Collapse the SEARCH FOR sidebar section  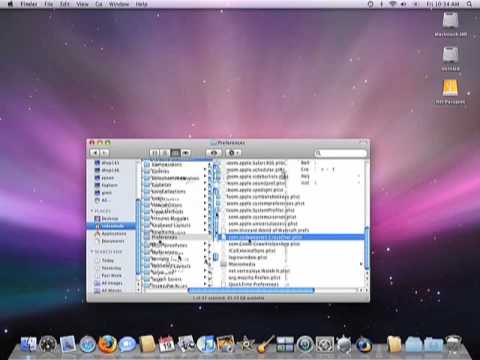(92, 252)
